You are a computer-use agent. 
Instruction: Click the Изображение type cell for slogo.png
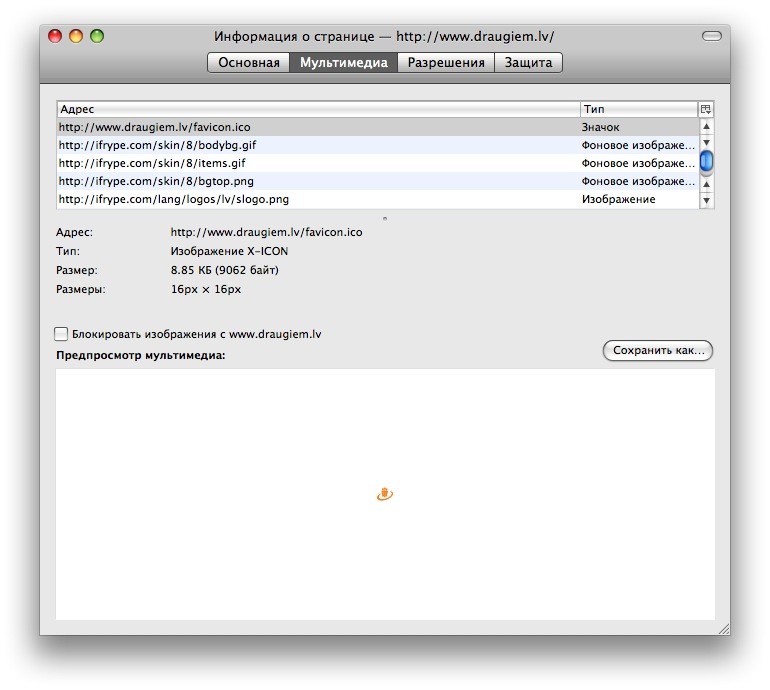tap(618, 199)
